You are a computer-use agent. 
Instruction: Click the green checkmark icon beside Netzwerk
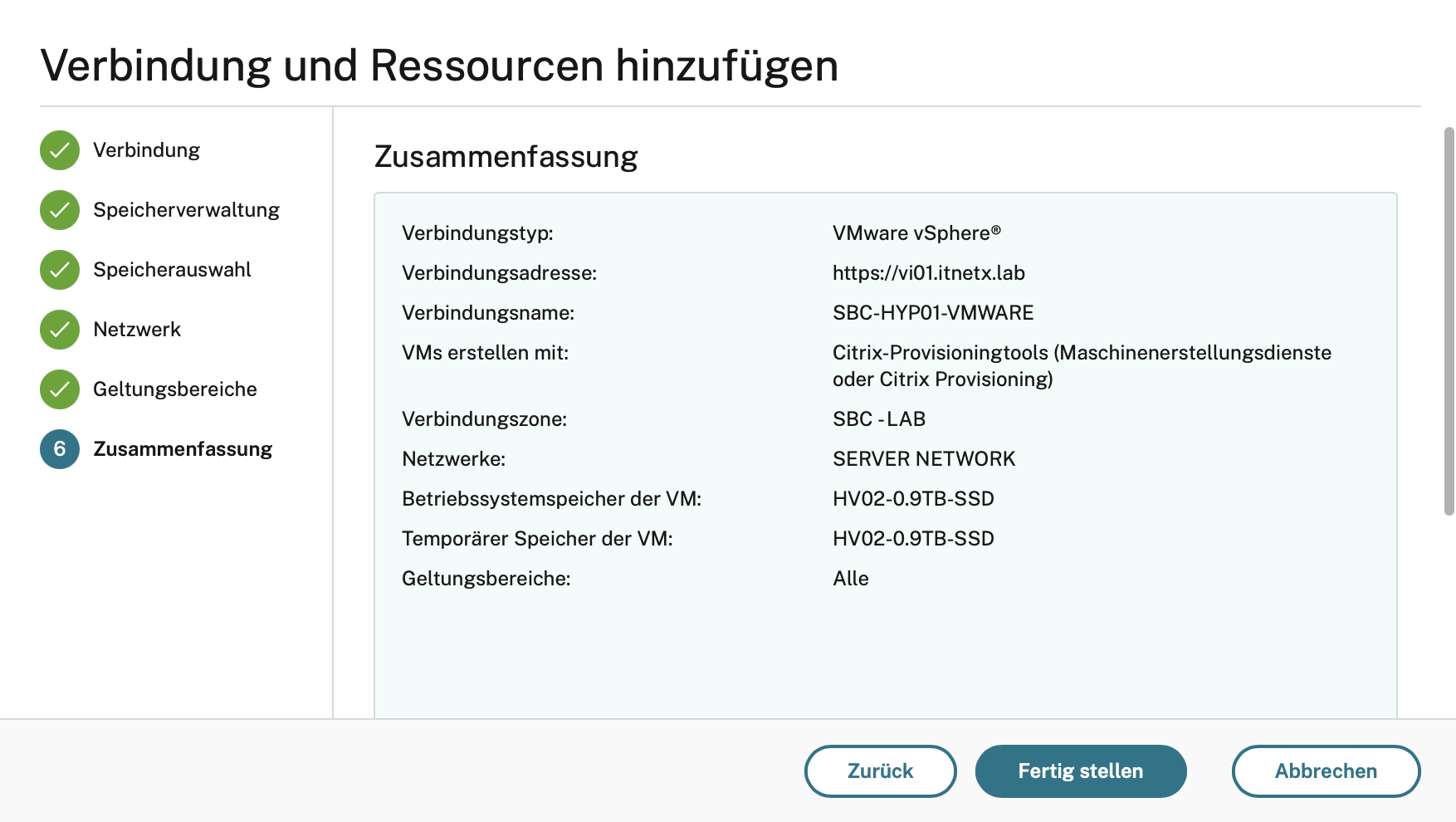[x=60, y=330]
